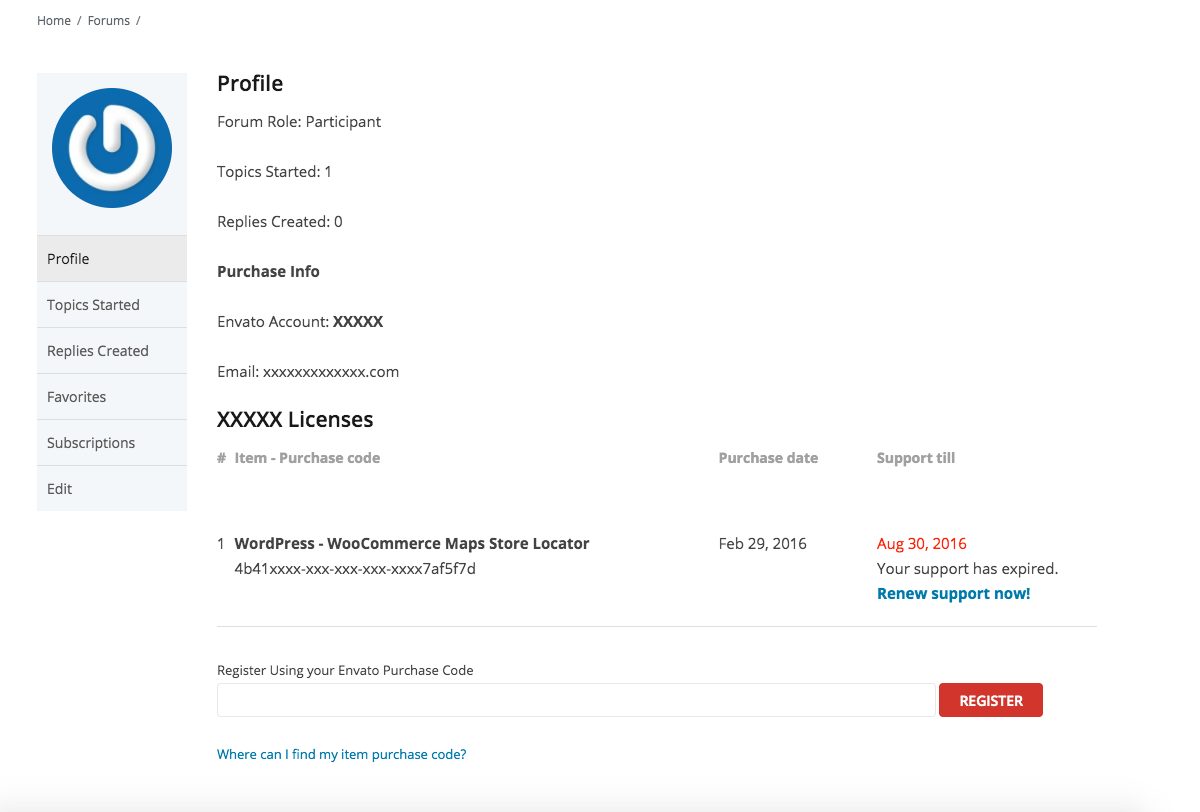The width and height of the screenshot is (1200, 812).
Task: Click the blue power-symbol profile avatar
Action: (x=112, y=148)
